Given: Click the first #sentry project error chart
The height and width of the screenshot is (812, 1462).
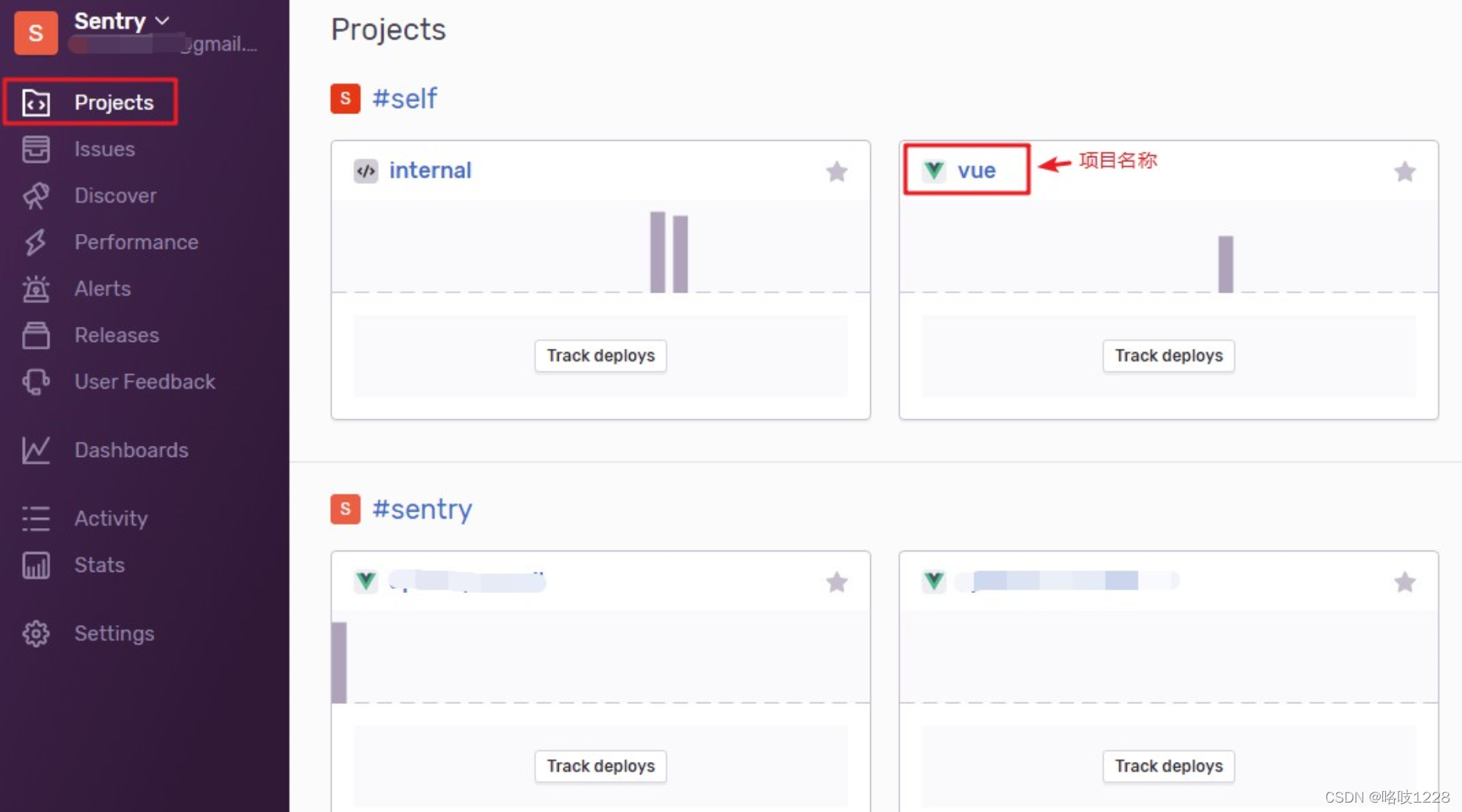Looking at the screenshot, I should click(x=600, y=658).
